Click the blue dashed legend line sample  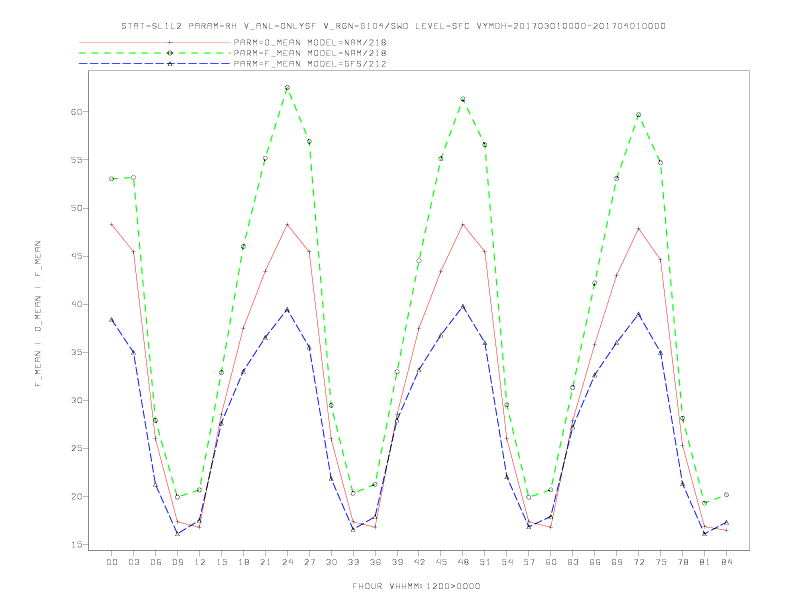(x=155, y=64)
